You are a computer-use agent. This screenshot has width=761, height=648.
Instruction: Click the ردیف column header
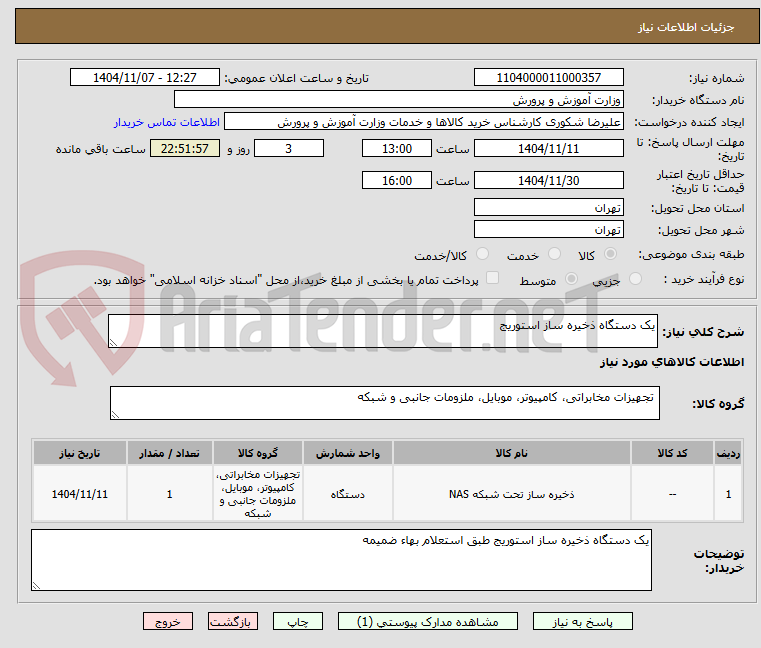728,453
